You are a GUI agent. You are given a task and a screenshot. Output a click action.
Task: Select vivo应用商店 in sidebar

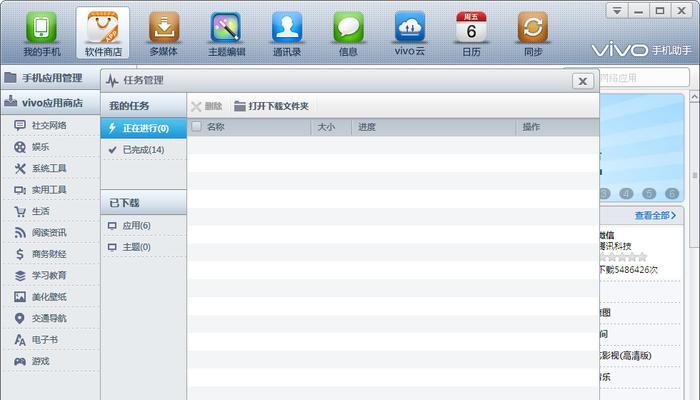(50, 103)
